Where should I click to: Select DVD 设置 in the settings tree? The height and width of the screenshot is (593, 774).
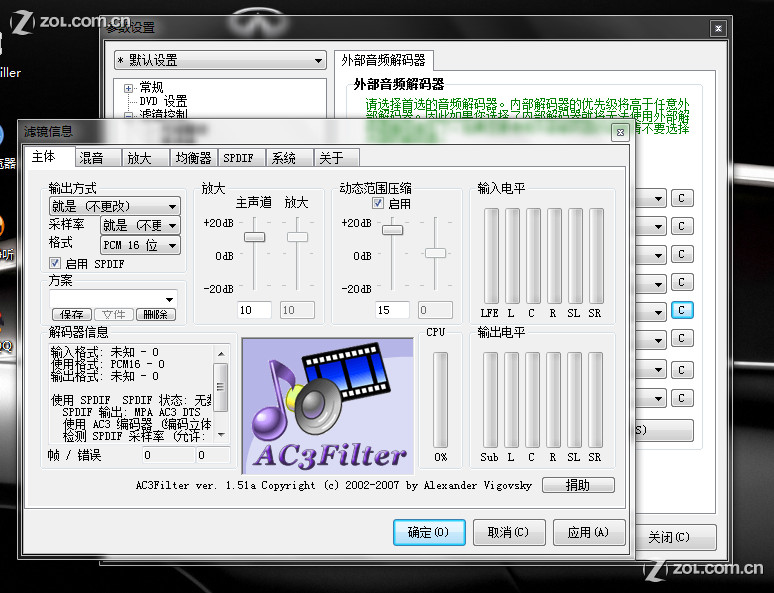163,101
